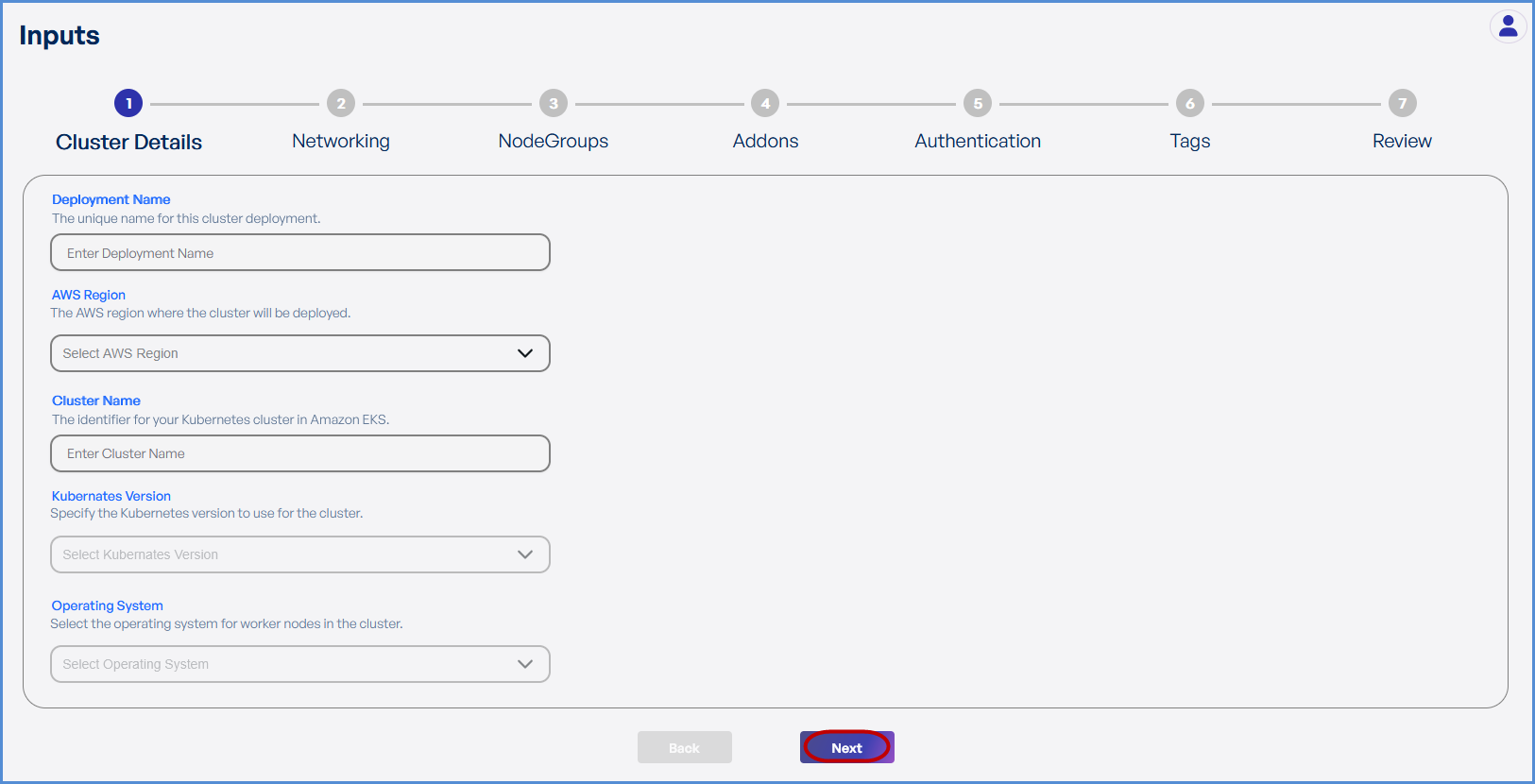Open the user profile icon
The image size is (1535, 784).
[x=1508, y=26]
